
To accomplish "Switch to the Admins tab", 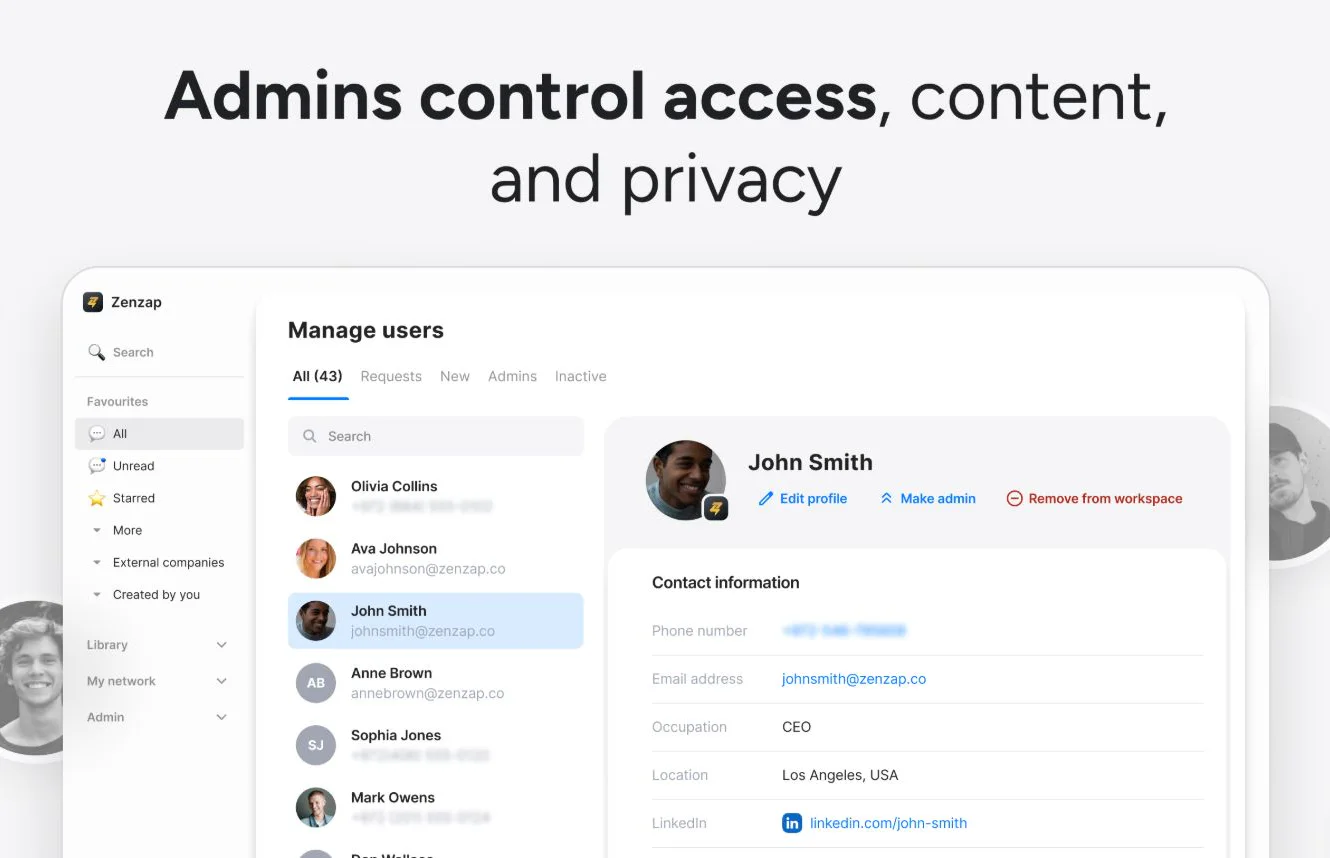I will [512, 376].
